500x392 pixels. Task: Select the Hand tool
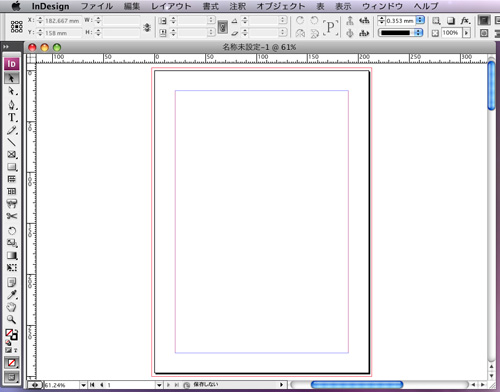coord(11,307)
